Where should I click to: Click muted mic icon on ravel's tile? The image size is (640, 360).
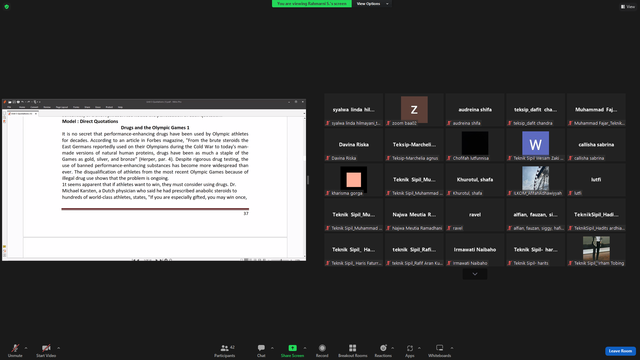pos(449,228)
